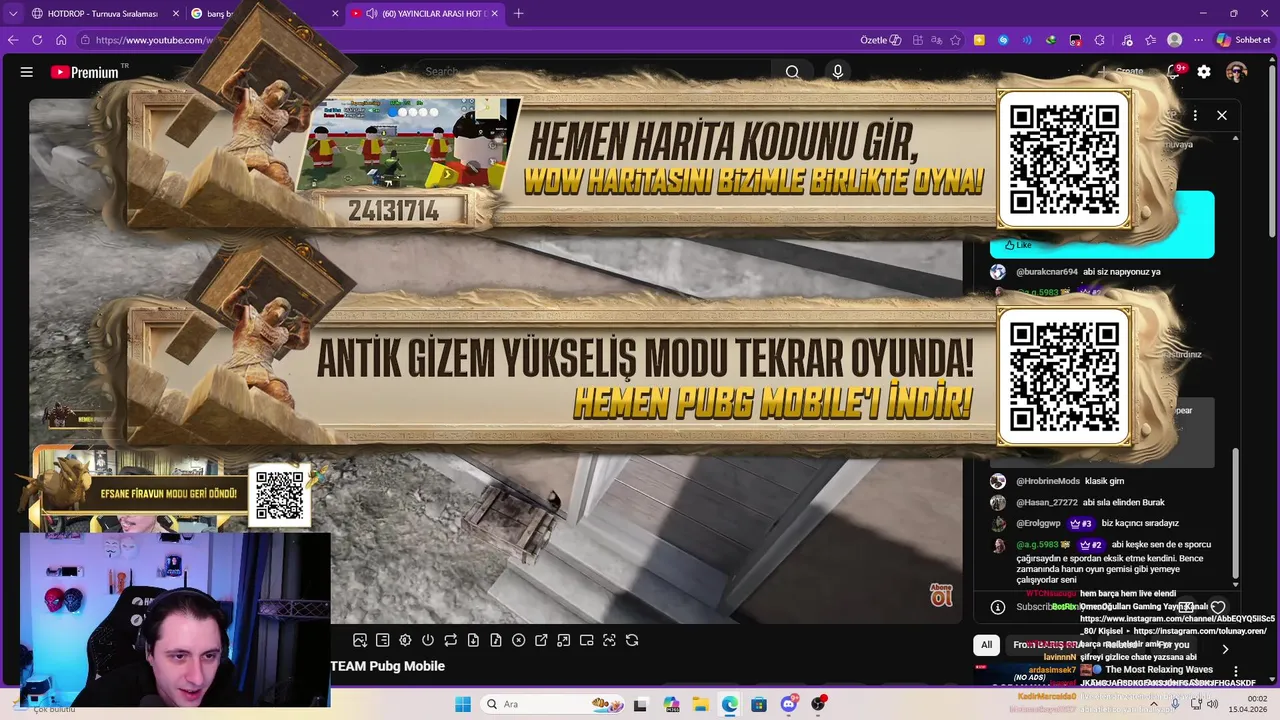Viewport: 1280px width, 720px height.
Task: Open the extension icon with red badge
Action: (x=1075, y=40)
